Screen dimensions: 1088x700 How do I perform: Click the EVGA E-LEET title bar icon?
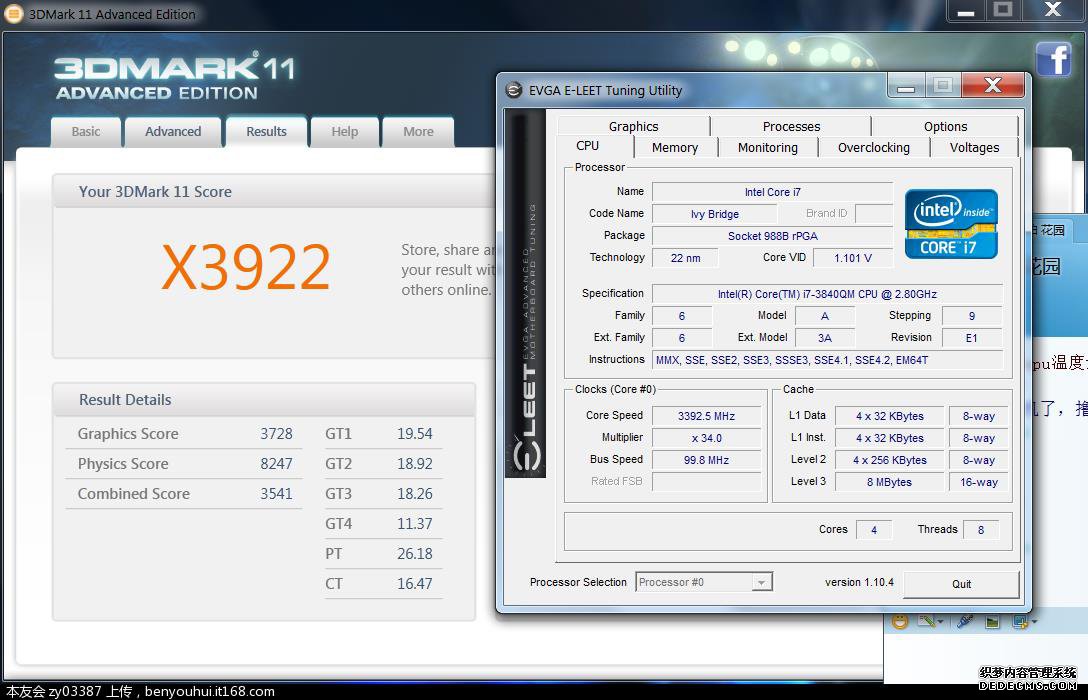point(514,90)
